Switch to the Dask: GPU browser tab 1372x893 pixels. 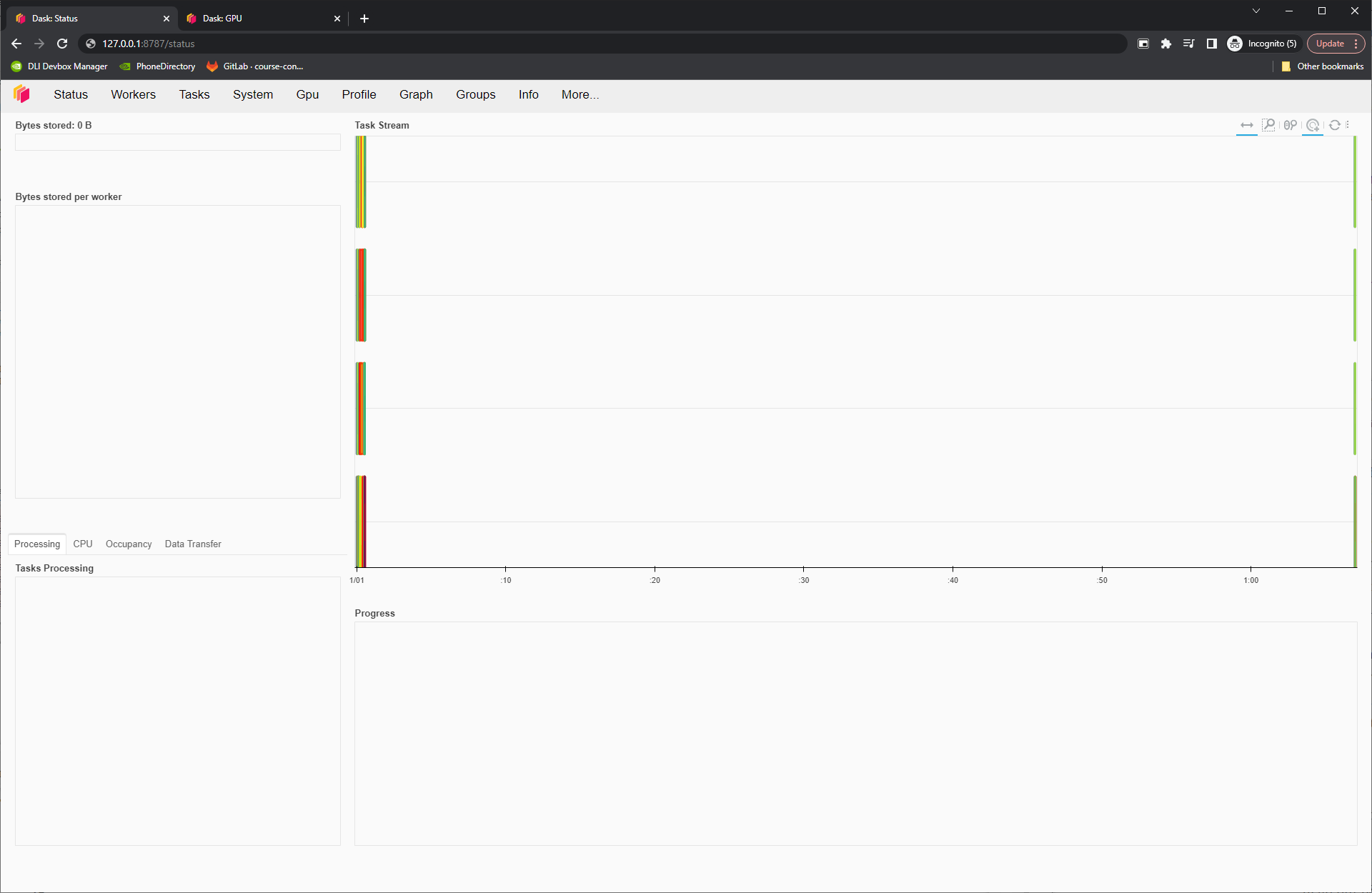[257, 19]
